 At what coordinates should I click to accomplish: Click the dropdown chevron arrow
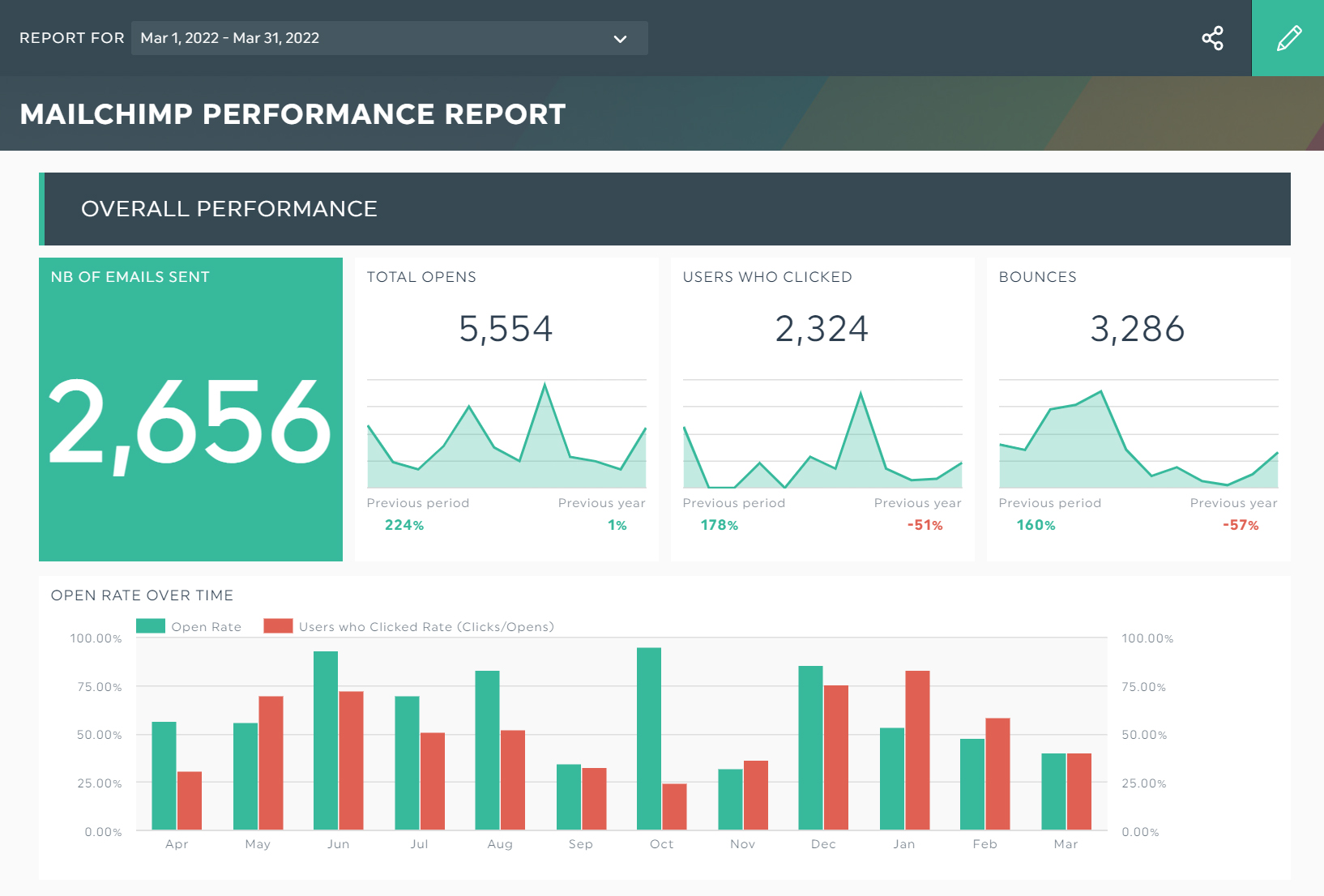pyautogui.click(x=620, y=39)
